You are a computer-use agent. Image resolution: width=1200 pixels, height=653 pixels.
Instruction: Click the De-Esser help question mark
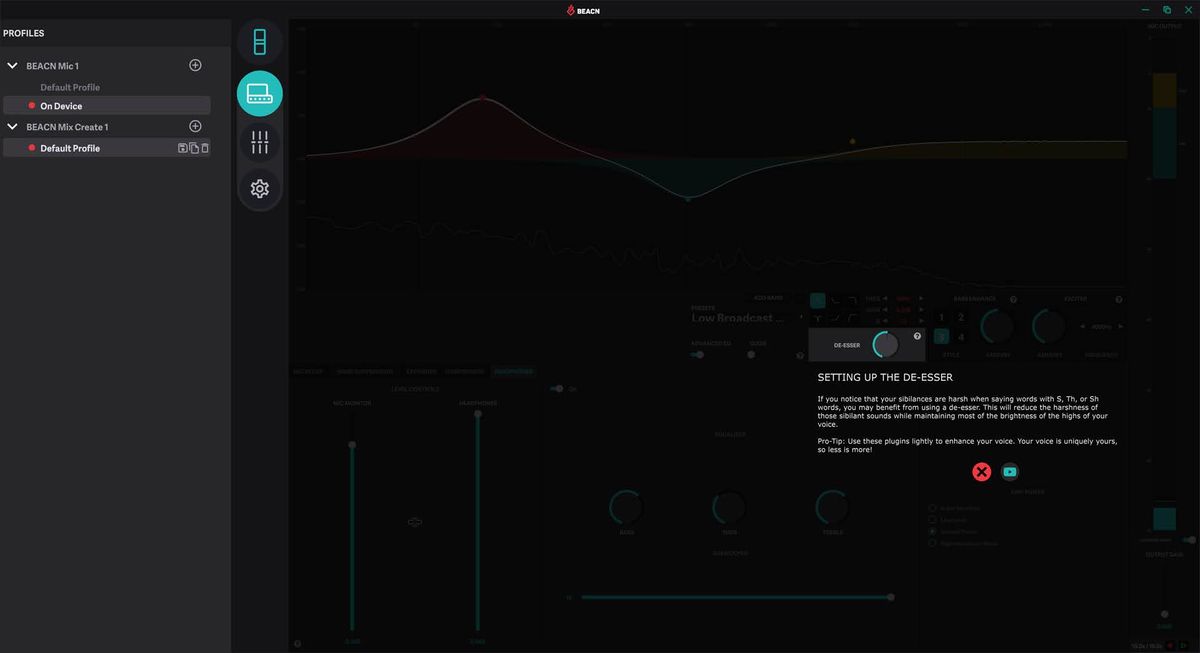tap(917, 335)
